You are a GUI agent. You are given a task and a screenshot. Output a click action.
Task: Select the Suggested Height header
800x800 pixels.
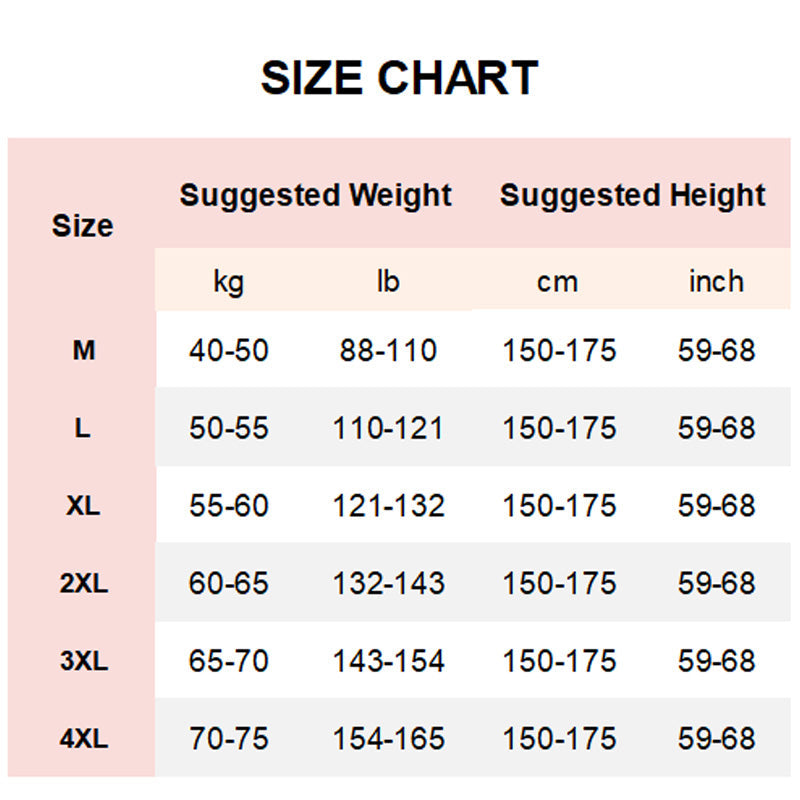click(x=633, y=195)
